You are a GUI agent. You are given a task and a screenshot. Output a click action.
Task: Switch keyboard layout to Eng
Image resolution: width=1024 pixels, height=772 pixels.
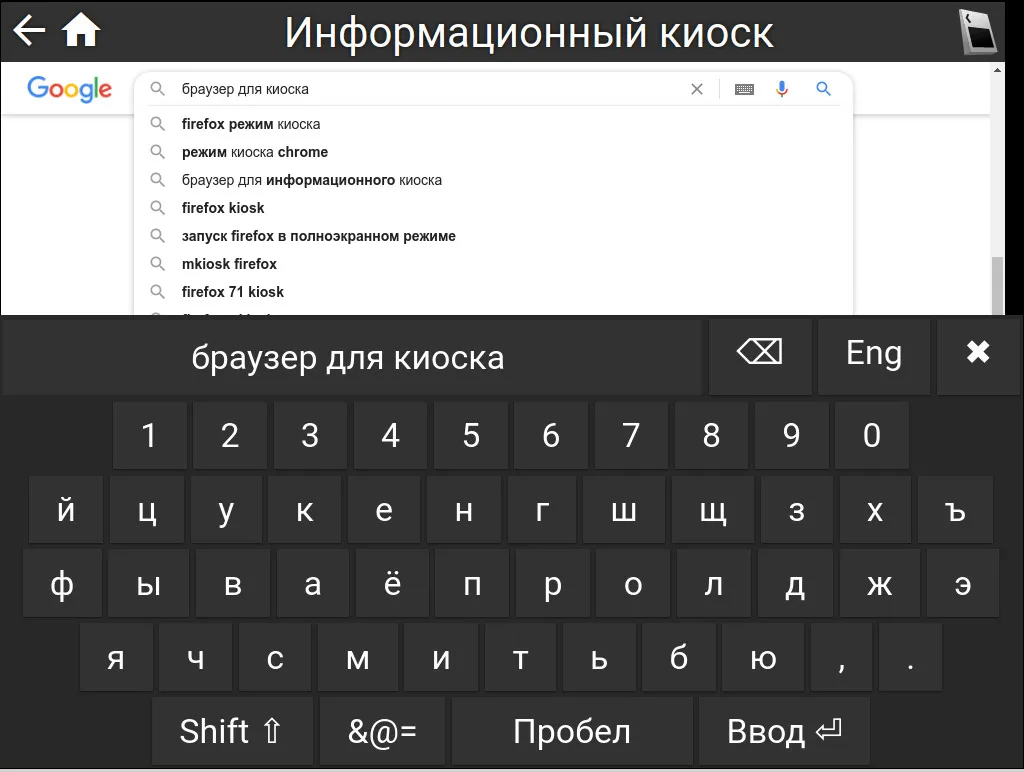pos(874,357)
